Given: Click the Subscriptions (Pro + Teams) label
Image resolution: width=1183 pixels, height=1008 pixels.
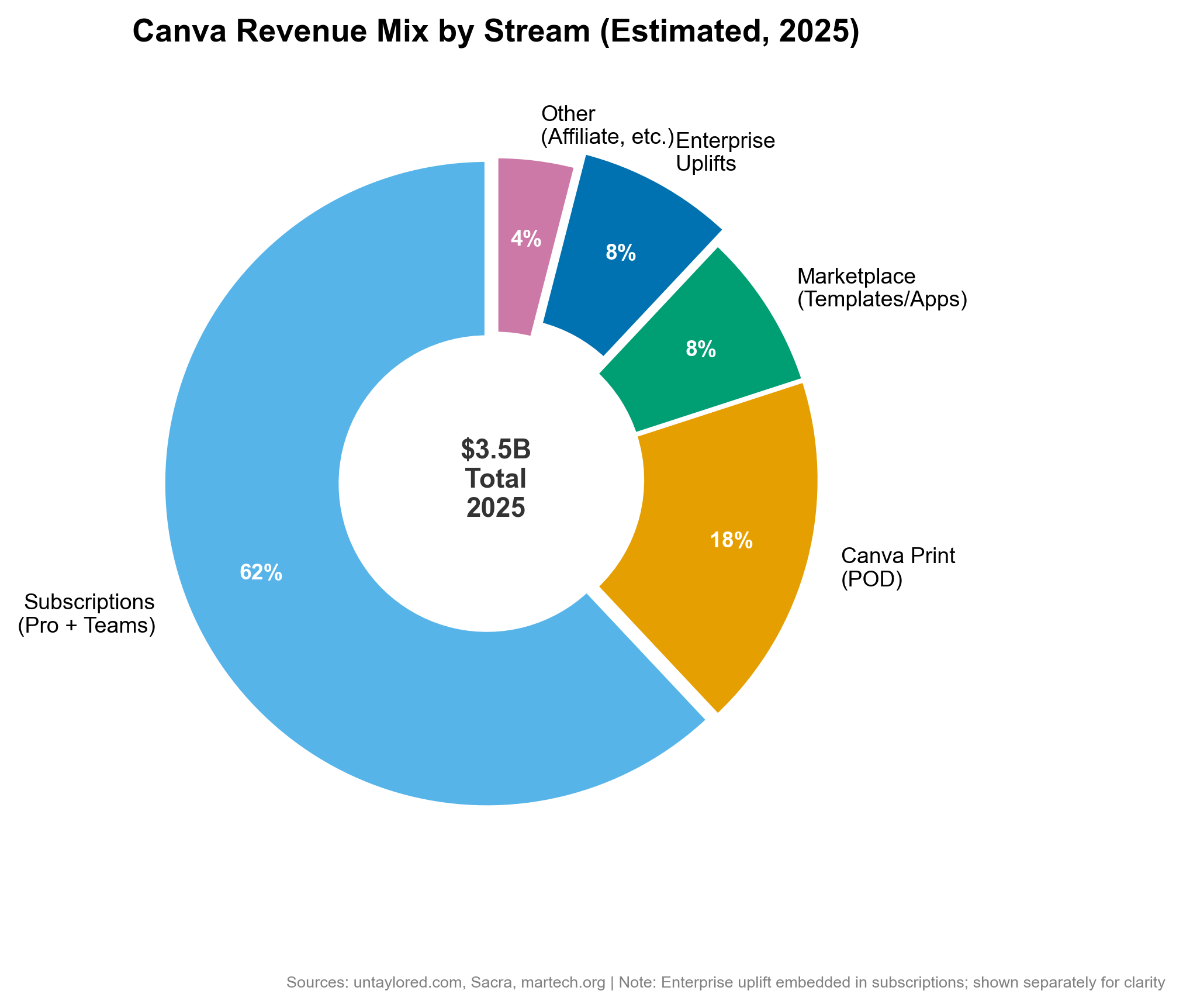Looking at the screenshot, I should click(87, 614).
